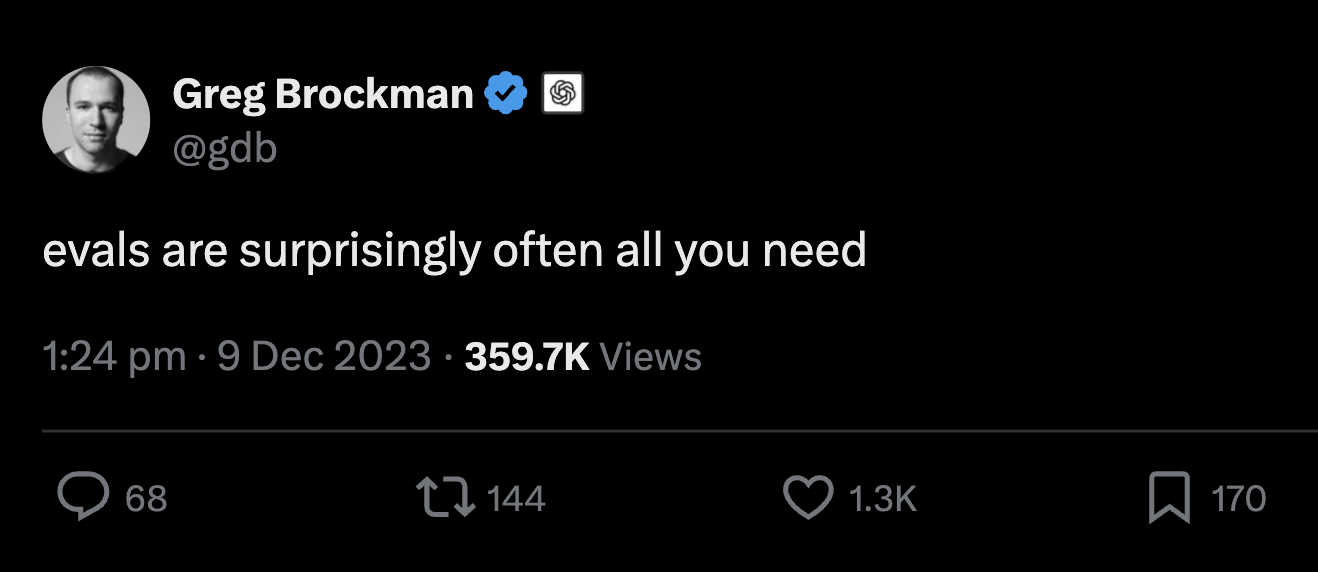This screenshot has width=1318, height=572.
Task: Click the 68 replies count
Action: coord(146,499)
